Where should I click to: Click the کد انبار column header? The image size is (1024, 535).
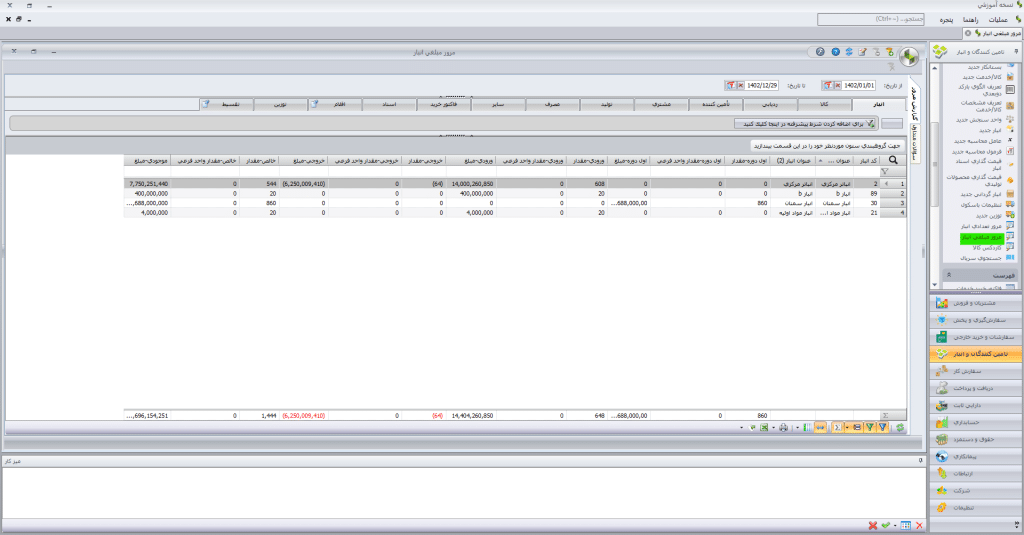pos(869,161)
